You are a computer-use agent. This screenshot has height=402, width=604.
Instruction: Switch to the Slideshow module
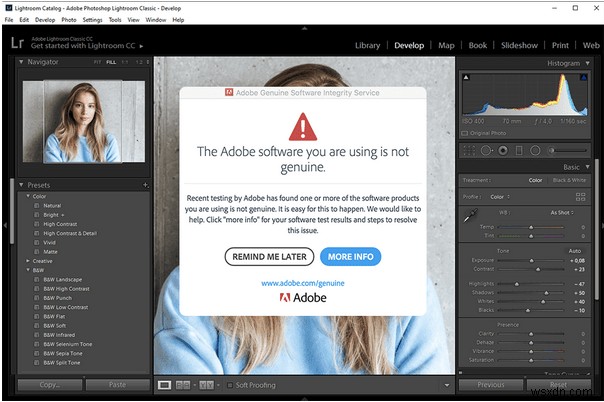[x=519, y=45]
